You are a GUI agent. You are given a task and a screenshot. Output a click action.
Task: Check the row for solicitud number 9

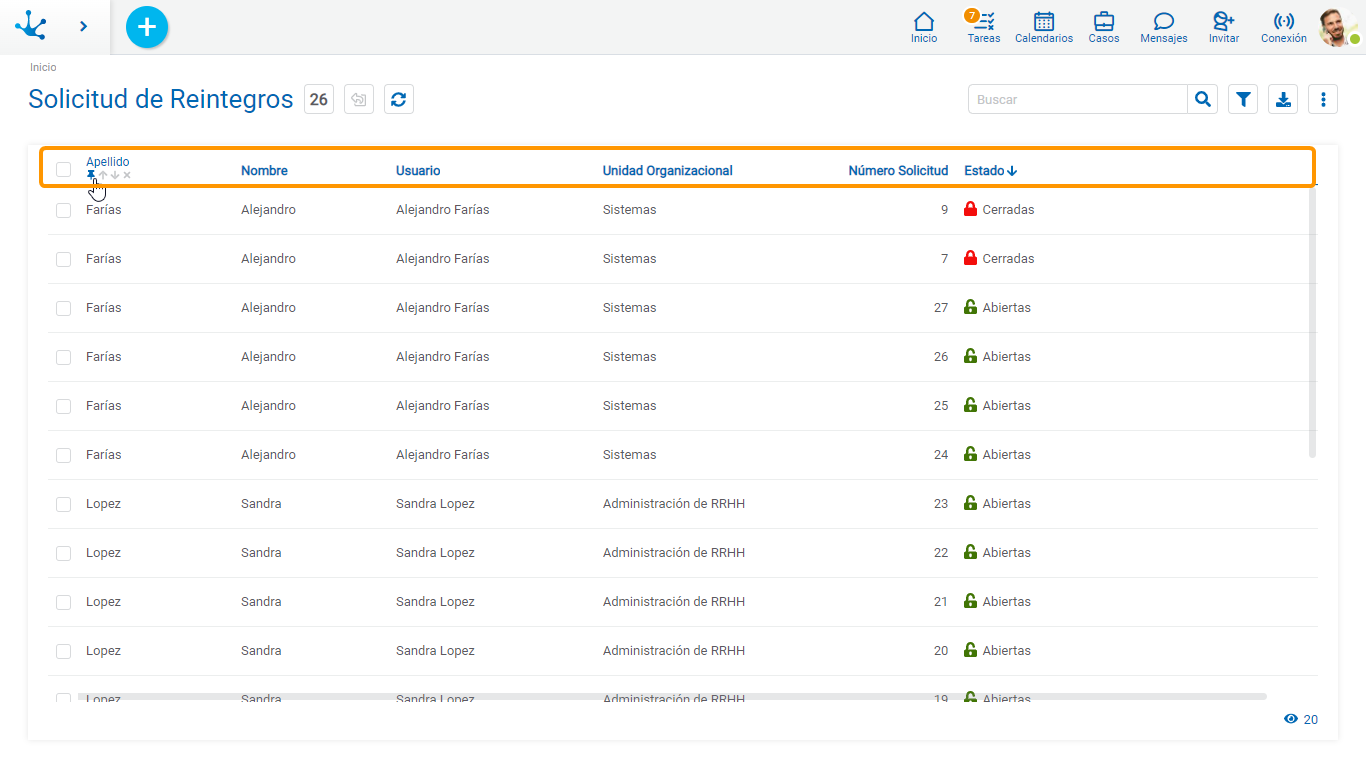pyautogui.click(x=64, y=210)
